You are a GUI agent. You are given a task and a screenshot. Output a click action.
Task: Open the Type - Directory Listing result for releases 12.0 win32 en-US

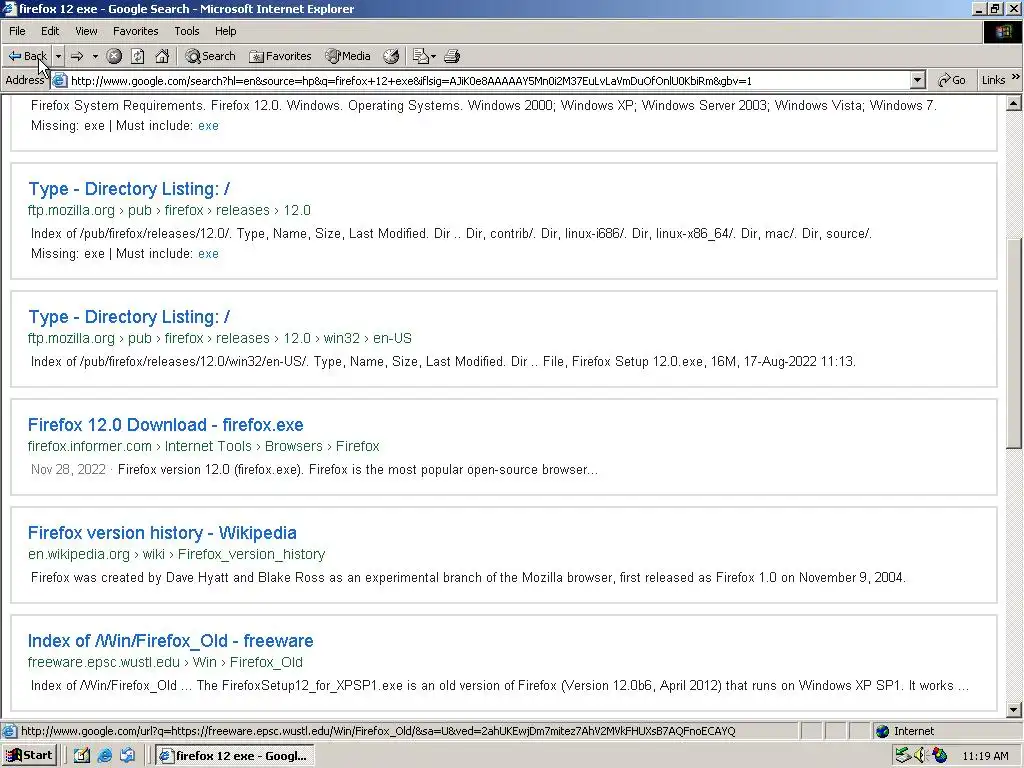(x=129, y=317)
